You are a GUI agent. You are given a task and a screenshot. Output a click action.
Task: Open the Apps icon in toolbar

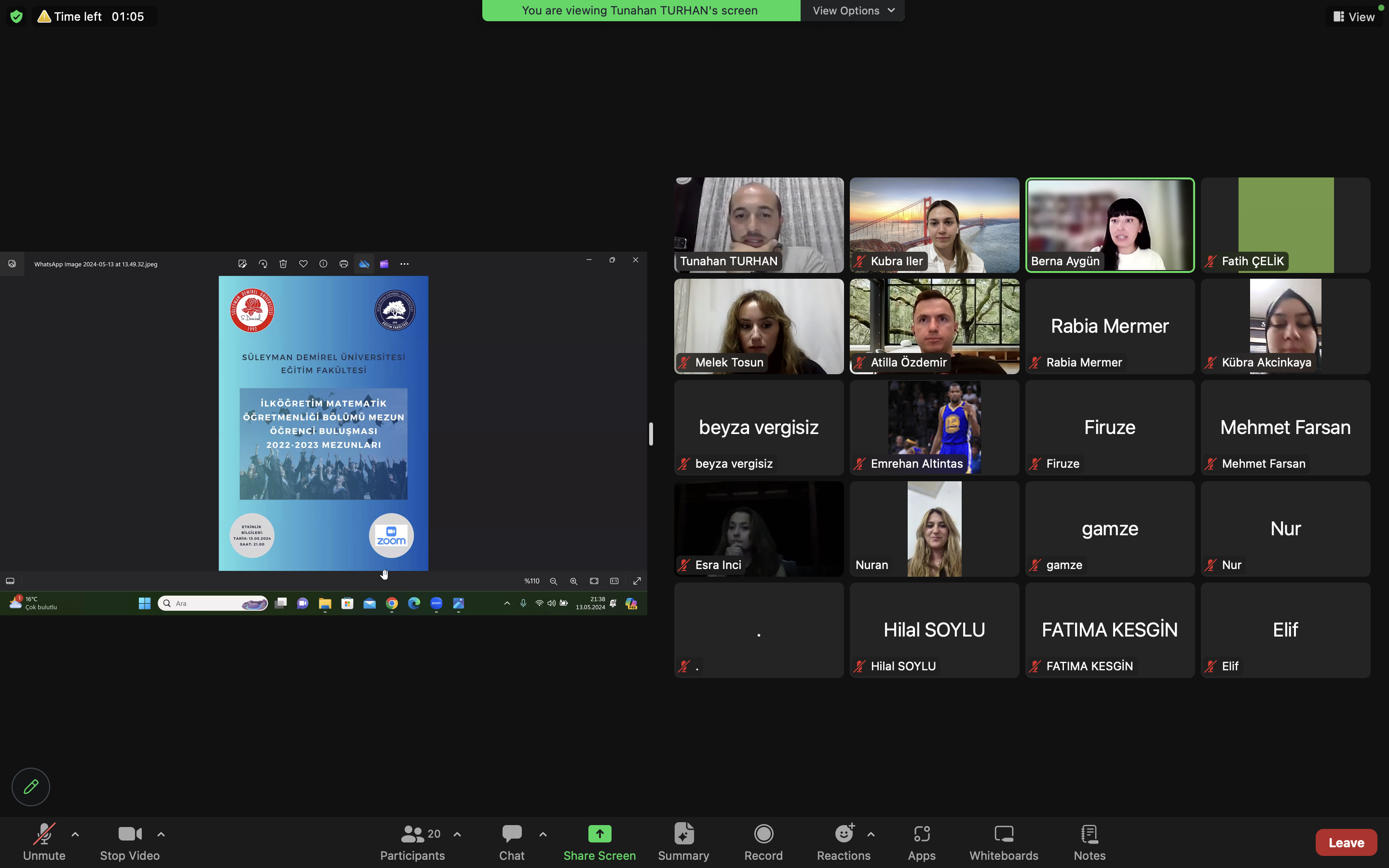click(x=921, y=834)
